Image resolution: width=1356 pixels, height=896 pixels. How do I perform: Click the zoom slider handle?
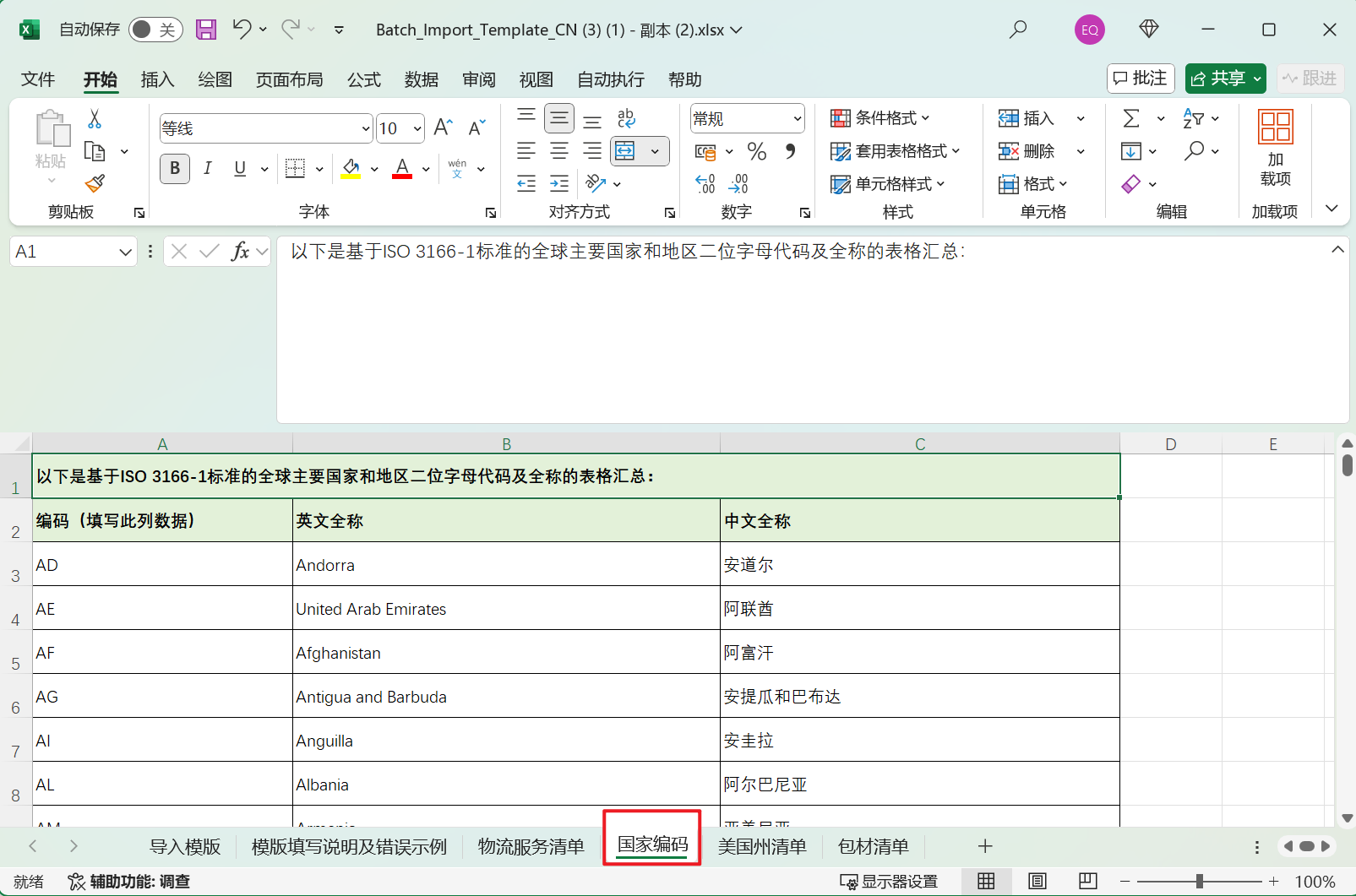pos(1199,882)
